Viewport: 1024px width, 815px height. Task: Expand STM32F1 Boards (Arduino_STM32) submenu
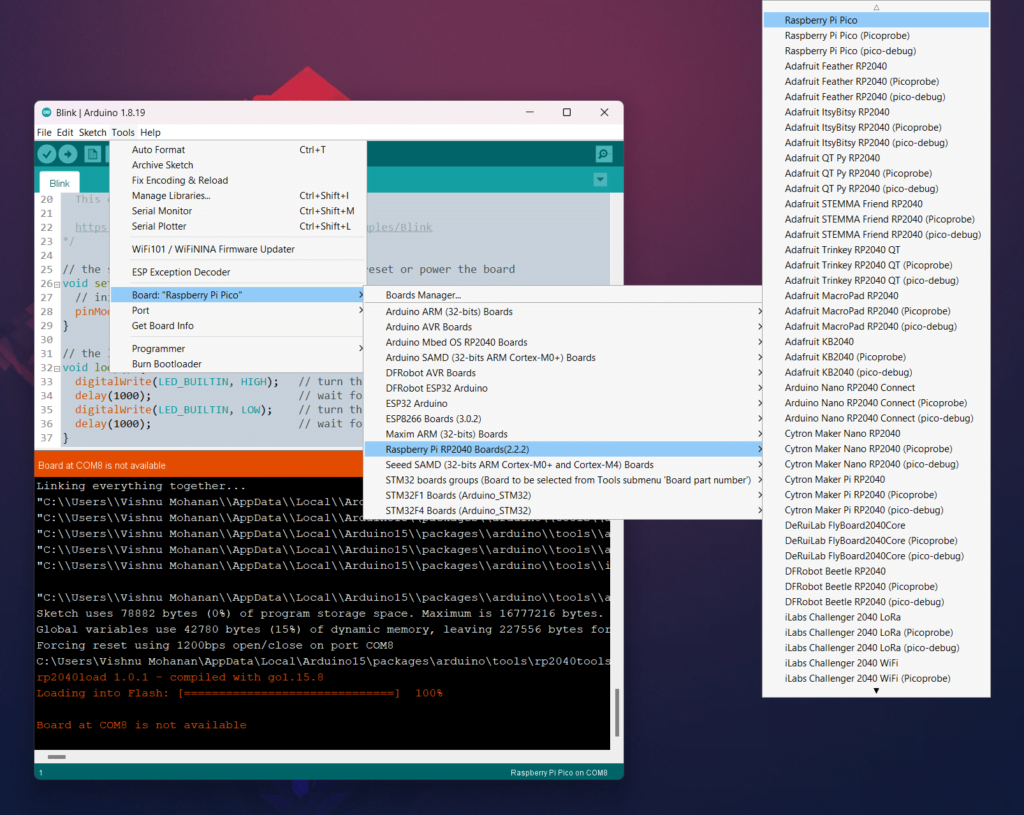pyautogui.click(x=564, y=495)
